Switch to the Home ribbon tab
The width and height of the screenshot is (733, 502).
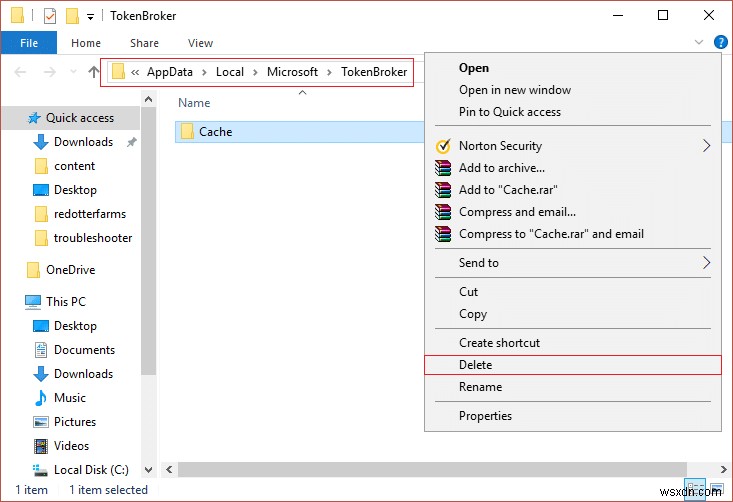86,43
